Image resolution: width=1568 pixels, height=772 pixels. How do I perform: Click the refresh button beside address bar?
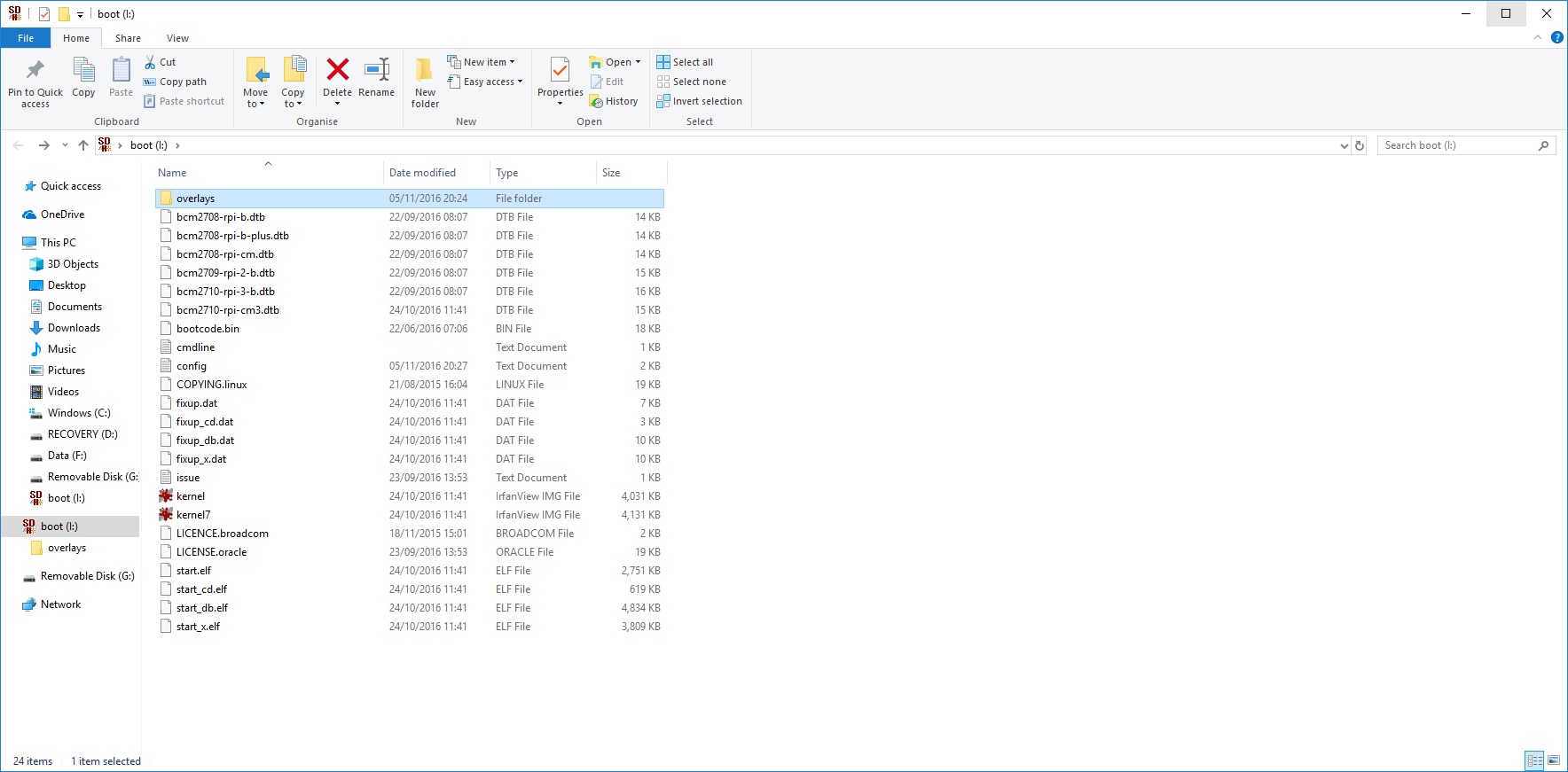[1360, 145]
